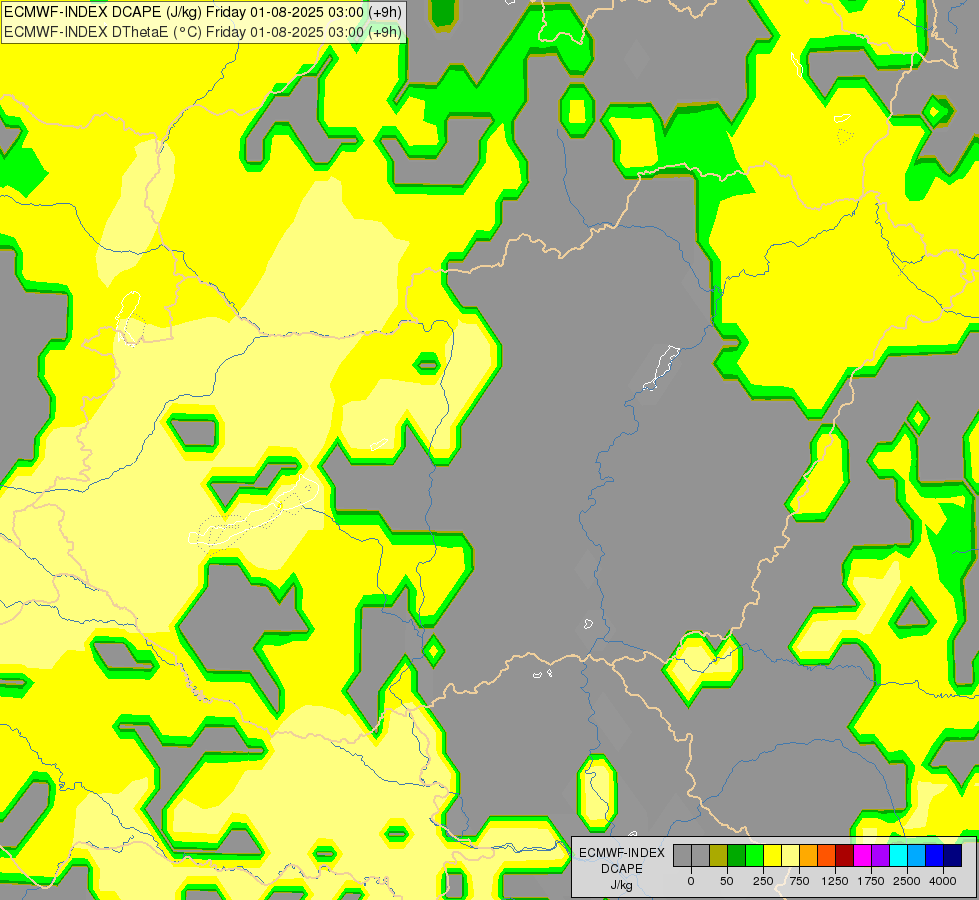Click the legend label 250
Screen dimensions: 979x900
tap(763, 881)
